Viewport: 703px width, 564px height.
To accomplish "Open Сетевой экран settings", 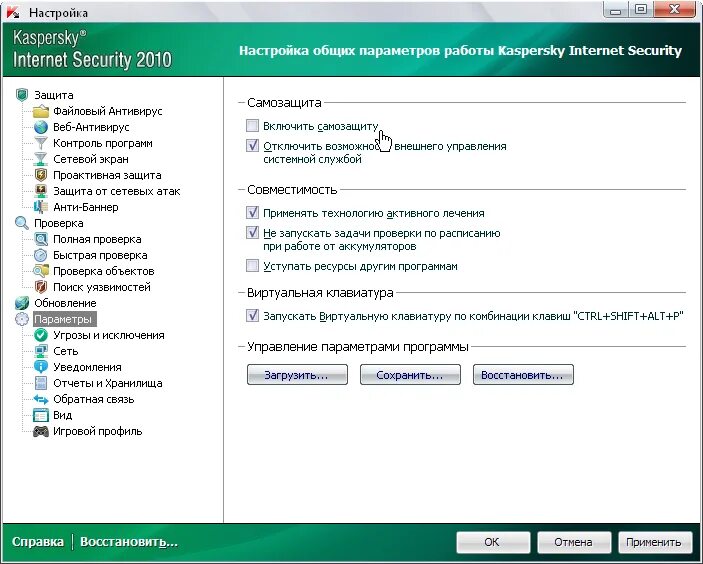I will [x=91, y=159].
